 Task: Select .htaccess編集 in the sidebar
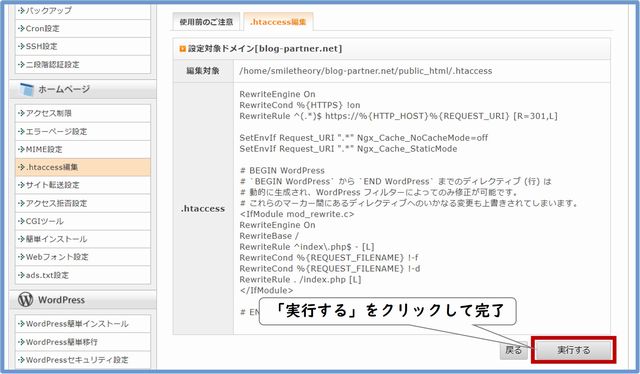(83, 167)
